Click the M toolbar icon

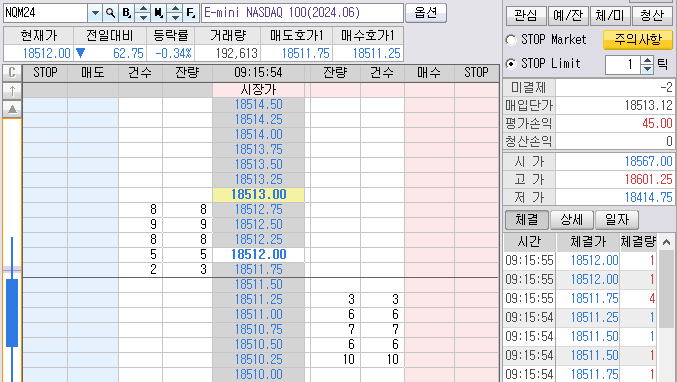(x=158, y=13)
